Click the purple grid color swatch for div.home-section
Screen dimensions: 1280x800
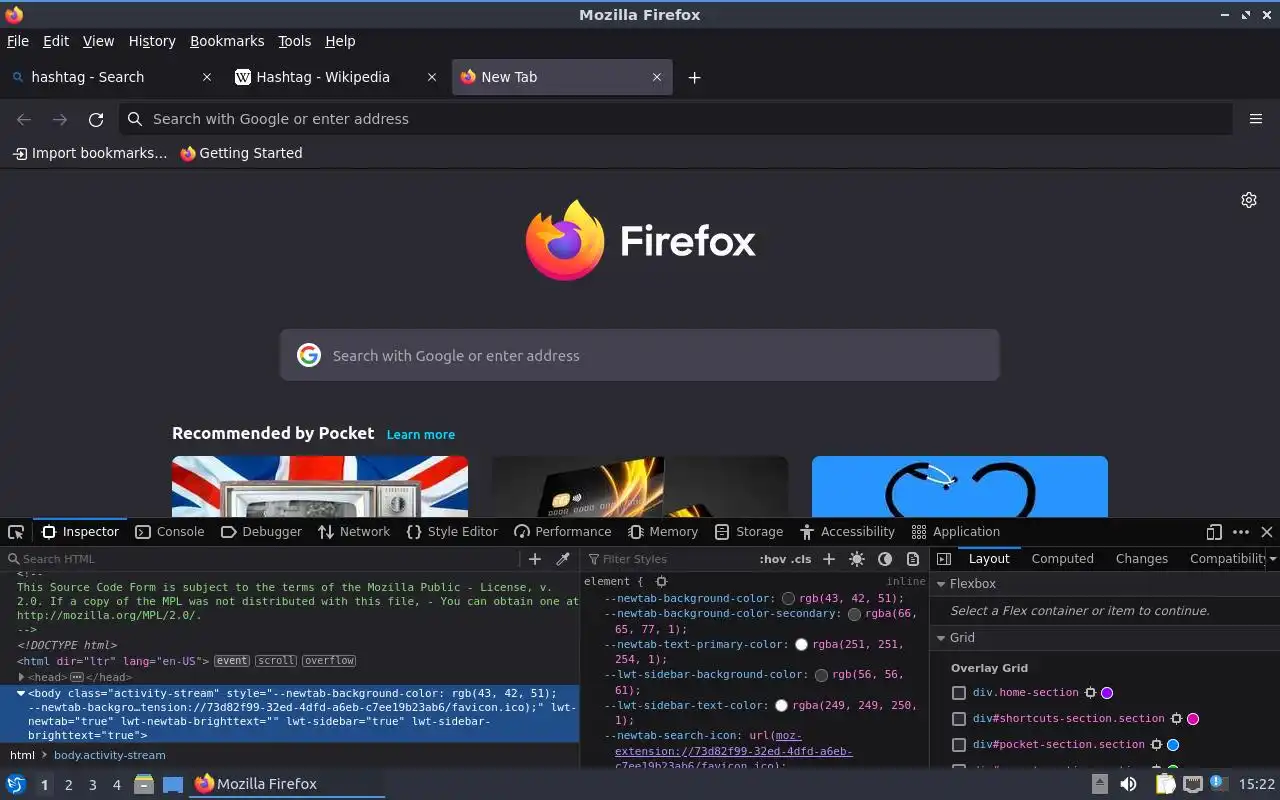click(1107, 692)
